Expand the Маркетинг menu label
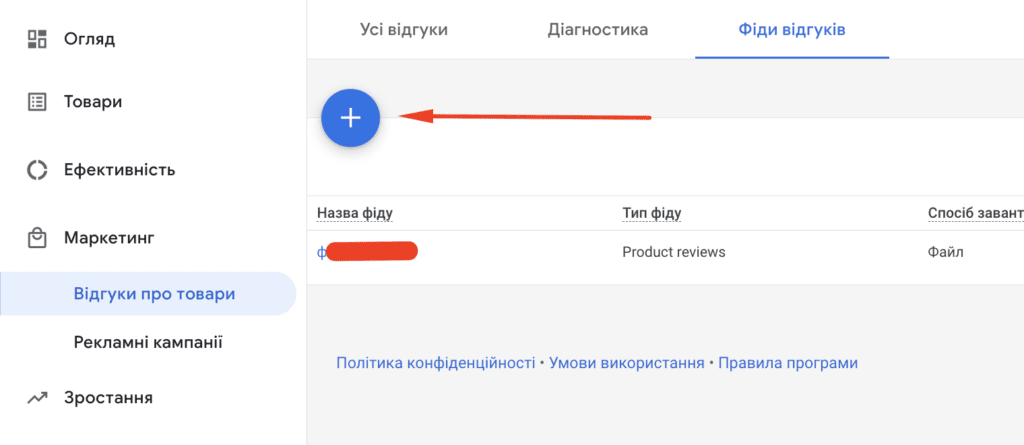The height and width of the screenshot is (445, 1024). pos(109,238)
